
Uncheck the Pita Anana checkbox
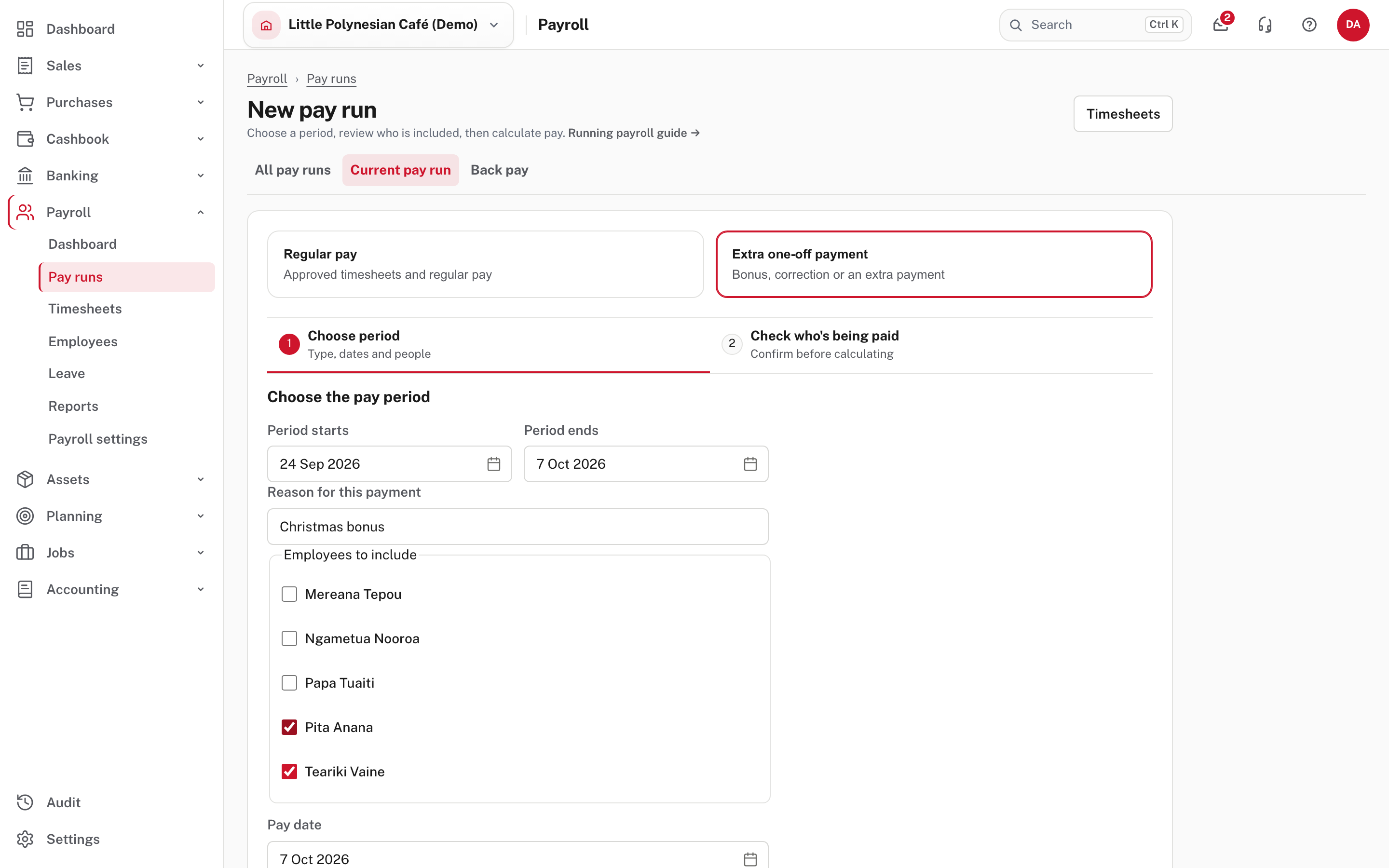point(289,727)
